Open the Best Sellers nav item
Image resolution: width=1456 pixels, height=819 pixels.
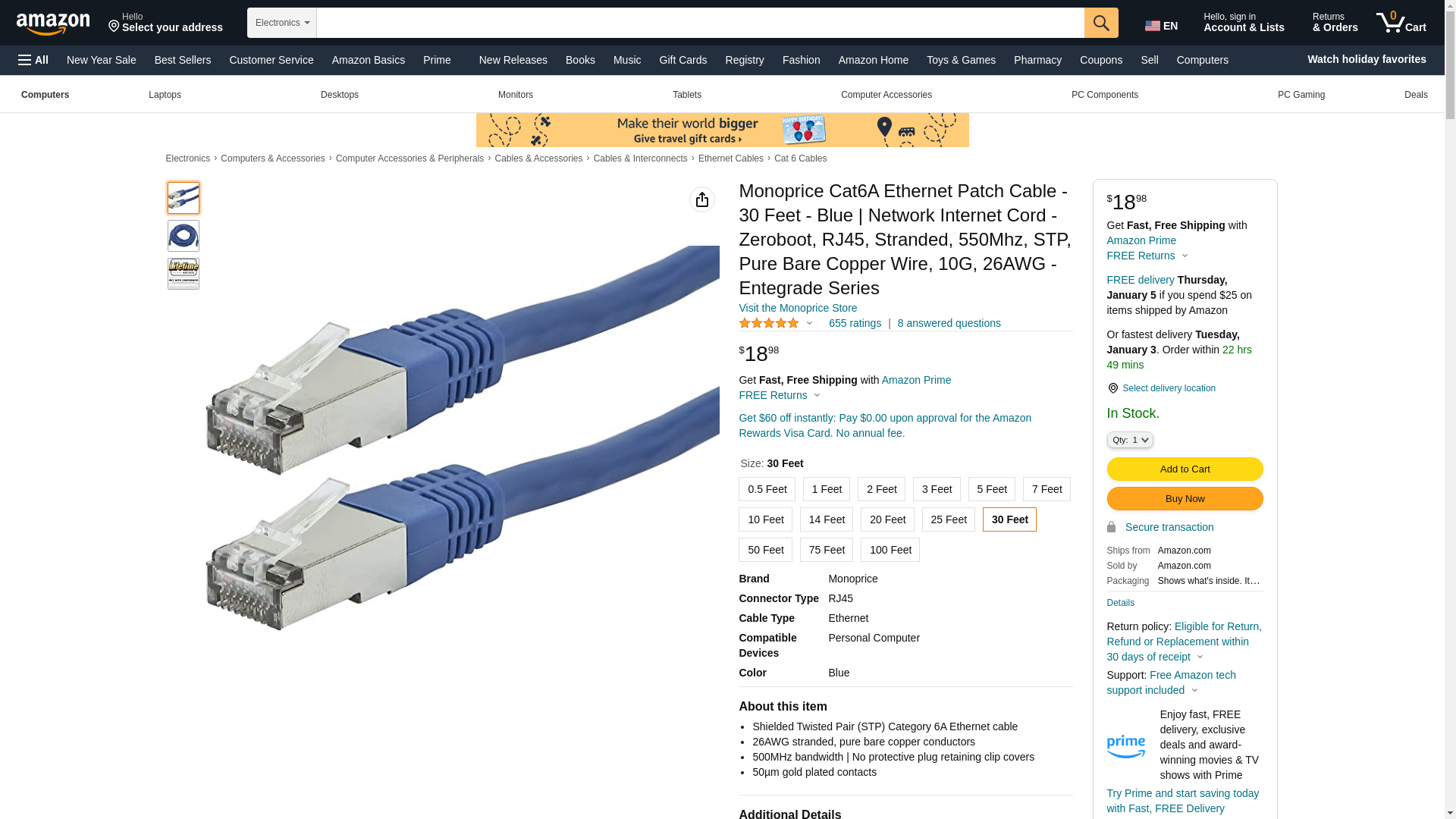[x=183, y=60]
